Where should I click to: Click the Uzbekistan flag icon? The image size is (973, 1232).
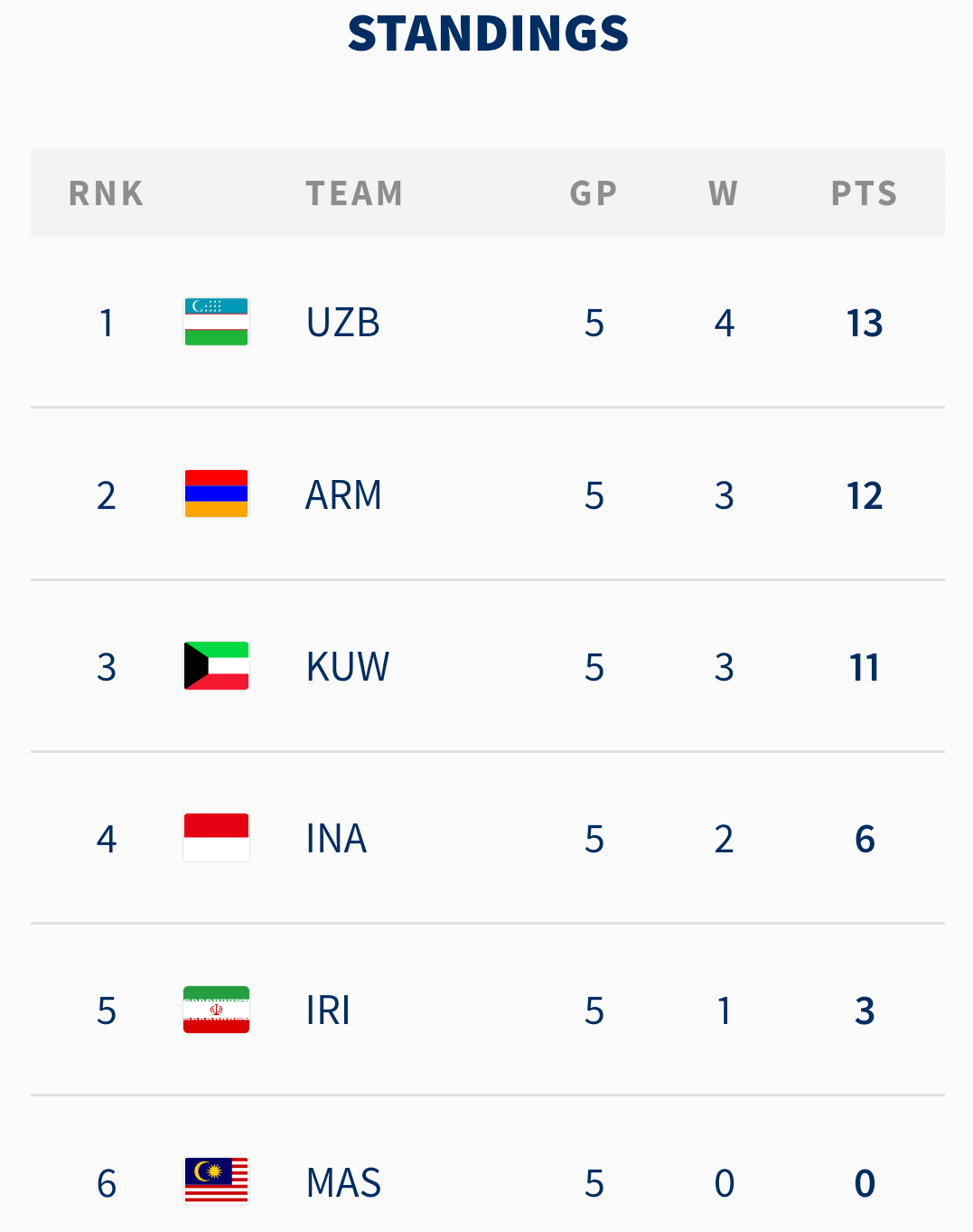[x=216, y=322]
